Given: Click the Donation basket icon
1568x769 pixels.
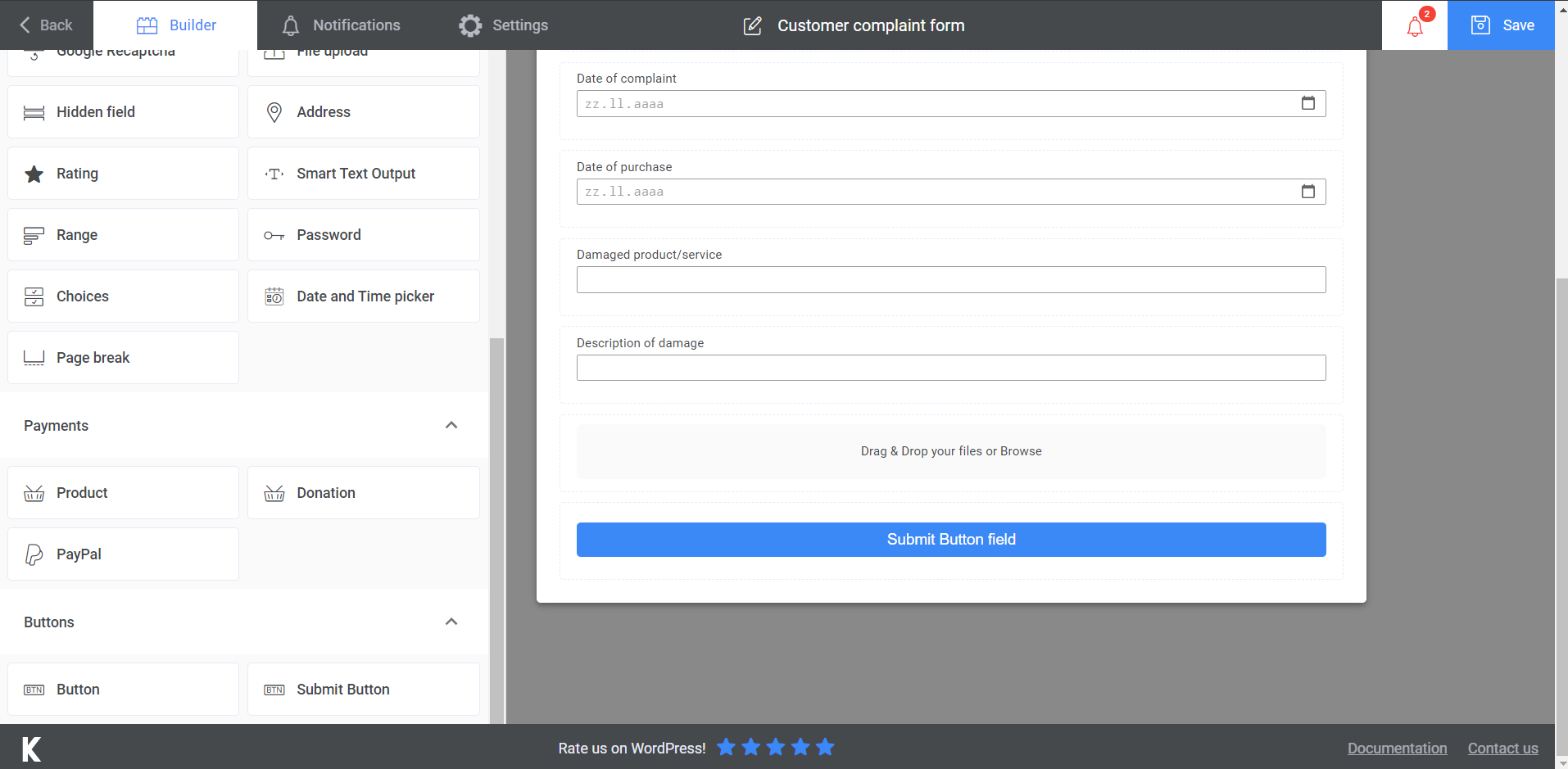Looking at the screenshot, I should click(274, 492).
